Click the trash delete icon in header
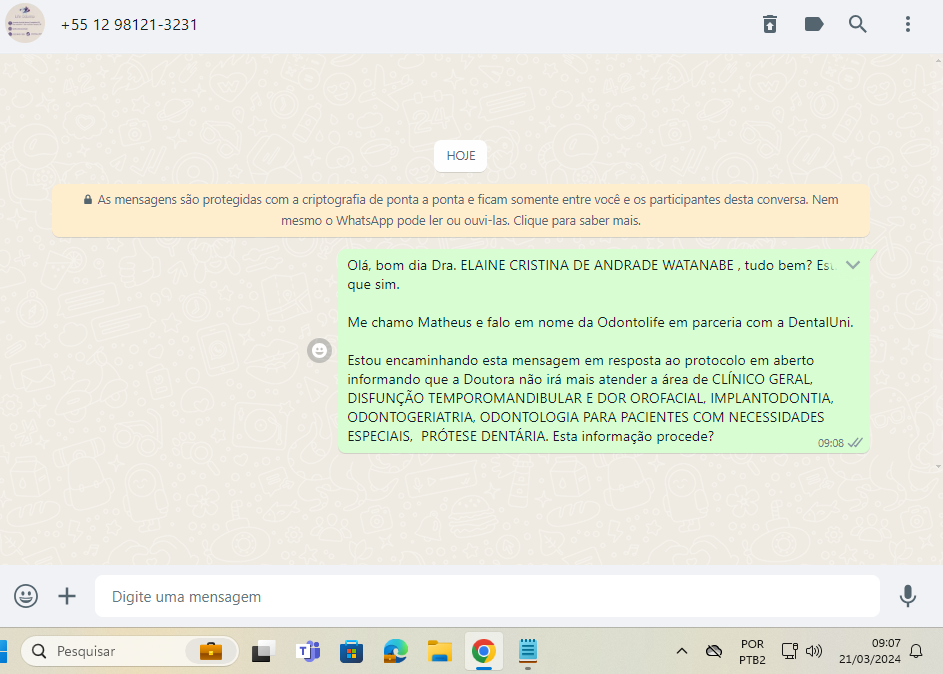The height and width of the screenshot is (674, 943). (x=770, y=24)
